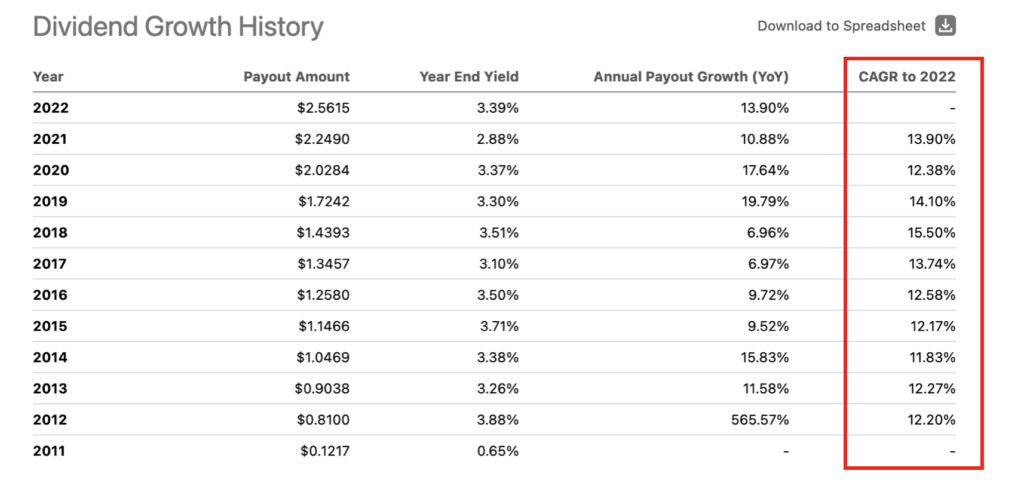This screenshot has height=486, width=1024.
Task: Select the 2022 year row label
Action: point(51,108)
